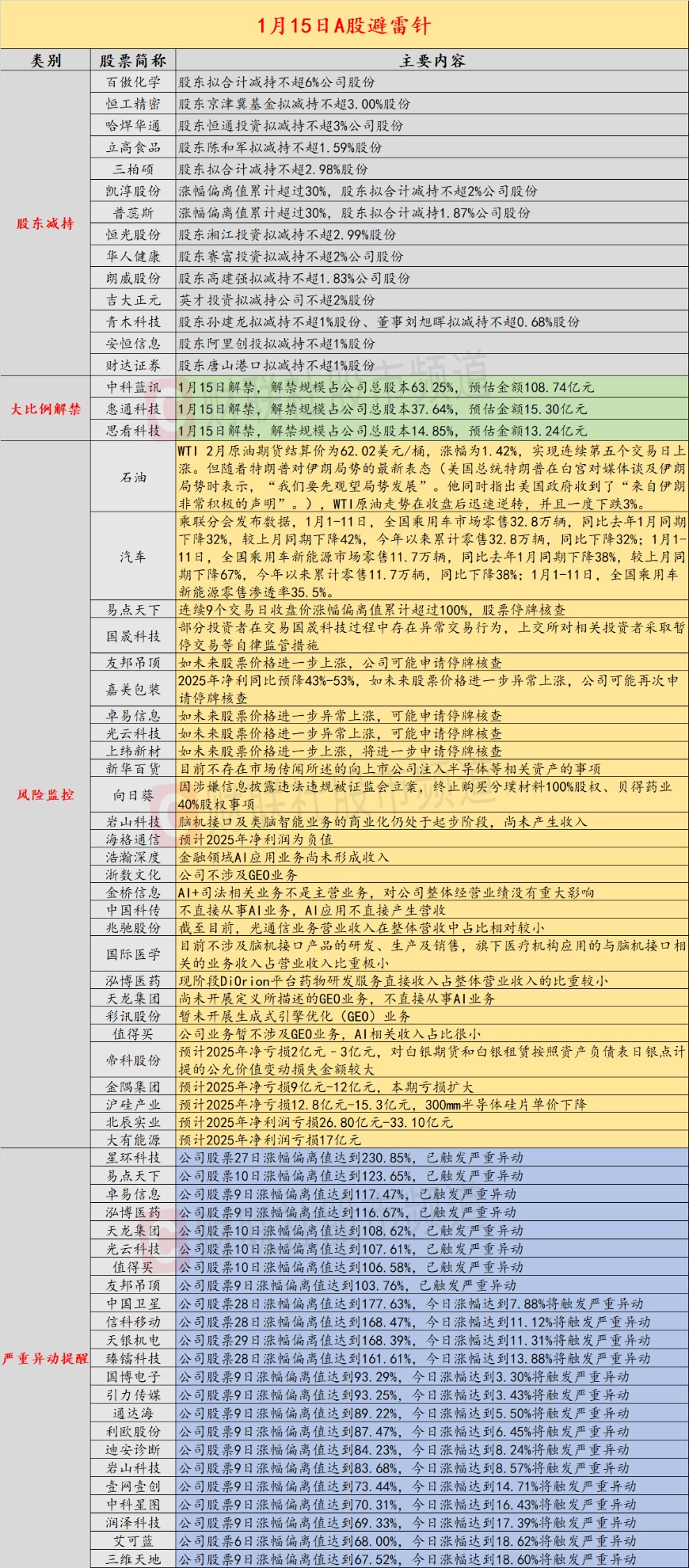Select stock name 向日葵
Image resolution: width=689 pixels, height=1568 pixels.
(133, 794)
